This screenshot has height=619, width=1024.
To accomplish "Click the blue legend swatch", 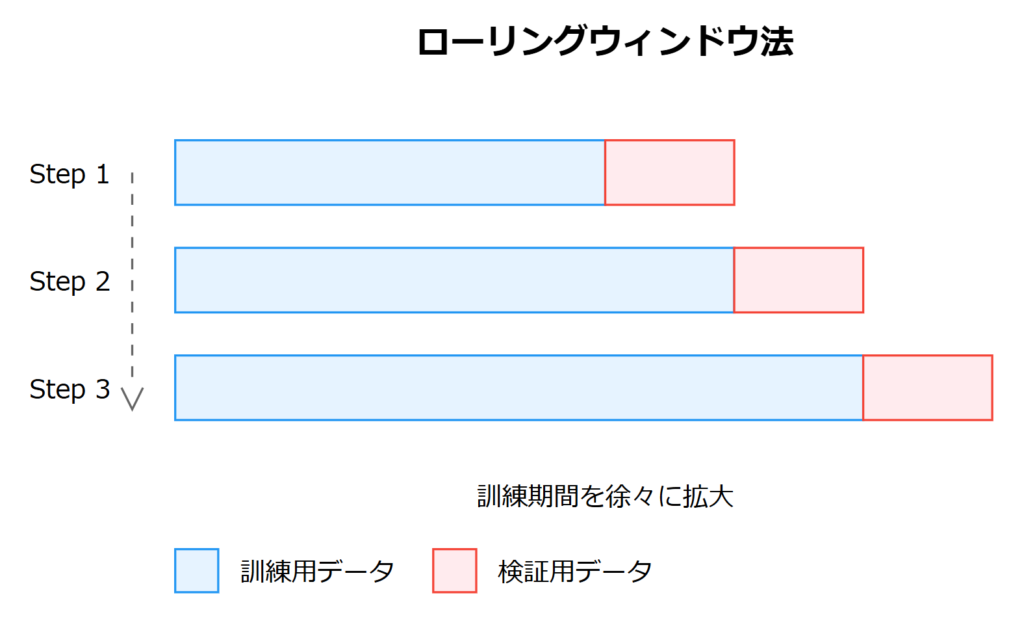I will pyautogui.click(x=196, y=570).
